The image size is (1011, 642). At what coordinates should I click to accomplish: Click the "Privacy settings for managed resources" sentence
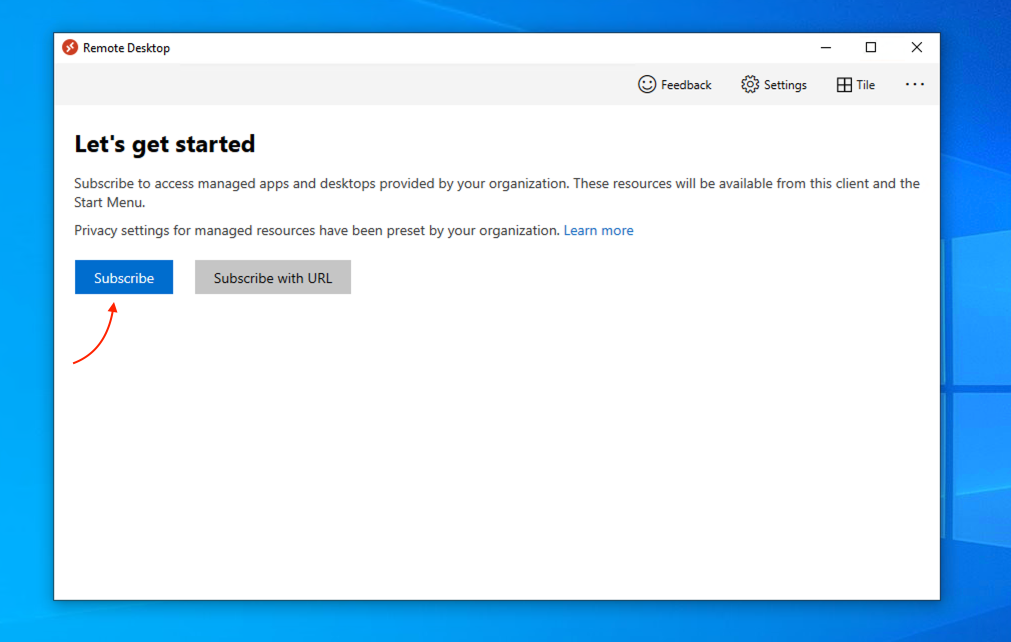[x=316, y=231]
